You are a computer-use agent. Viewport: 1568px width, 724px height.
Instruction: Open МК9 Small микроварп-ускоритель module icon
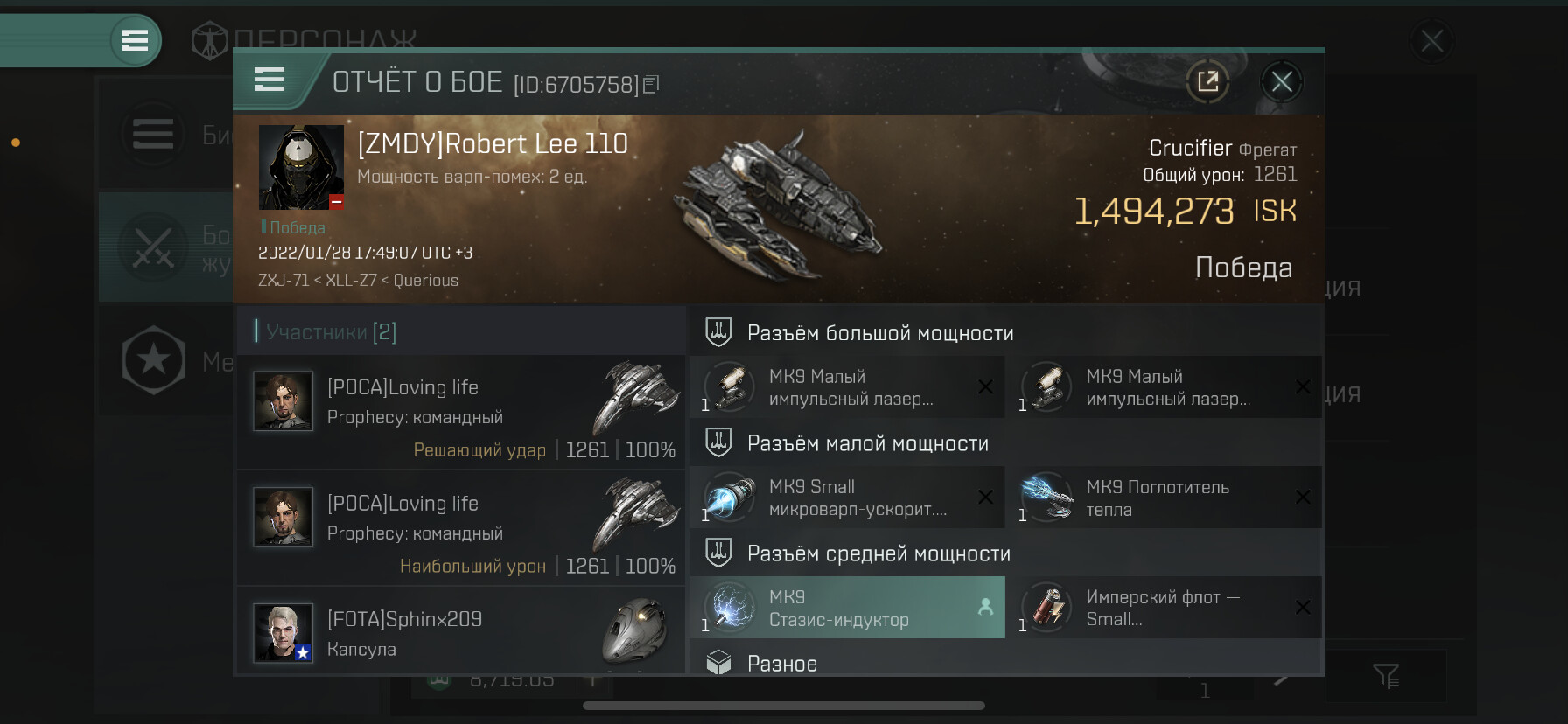(730, 498)
